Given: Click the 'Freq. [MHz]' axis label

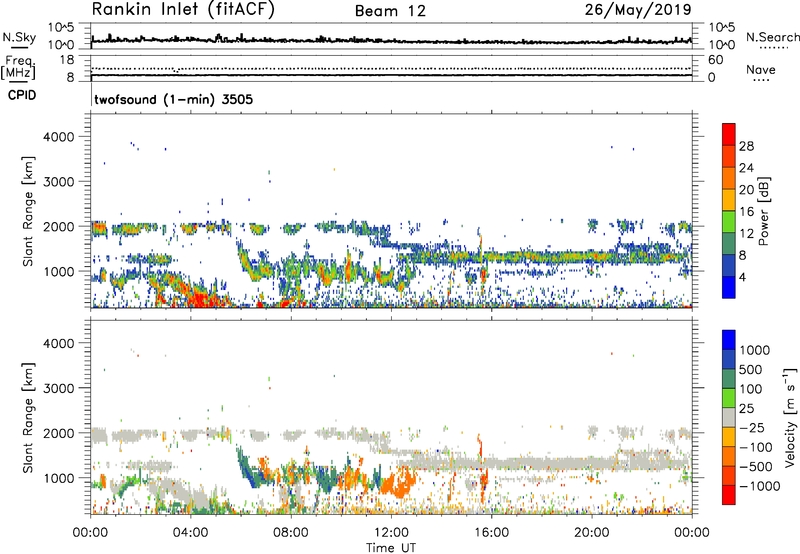Looking at the screenshot, I should 18,68.
